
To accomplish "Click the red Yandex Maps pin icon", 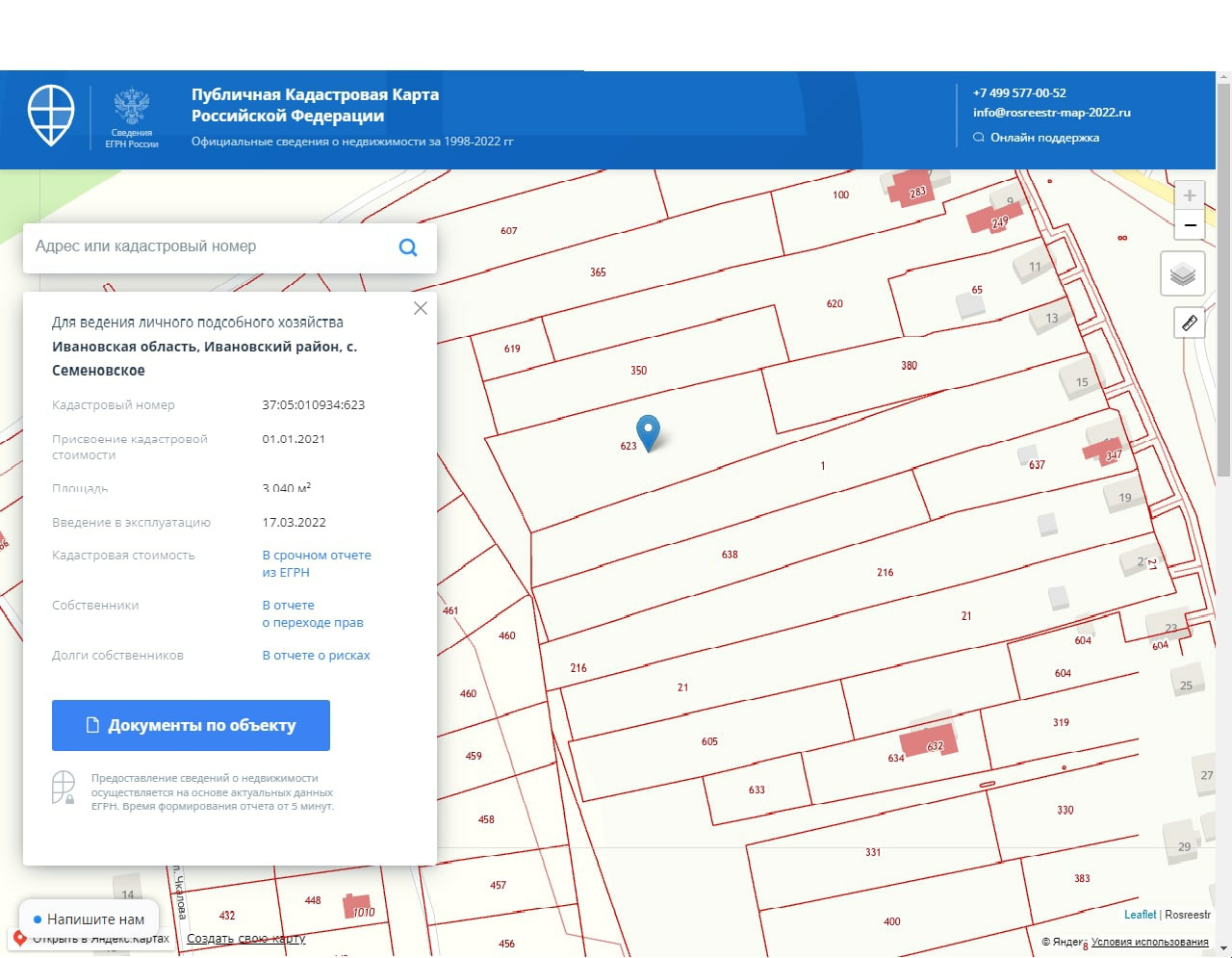I will (x=19, y=938).
